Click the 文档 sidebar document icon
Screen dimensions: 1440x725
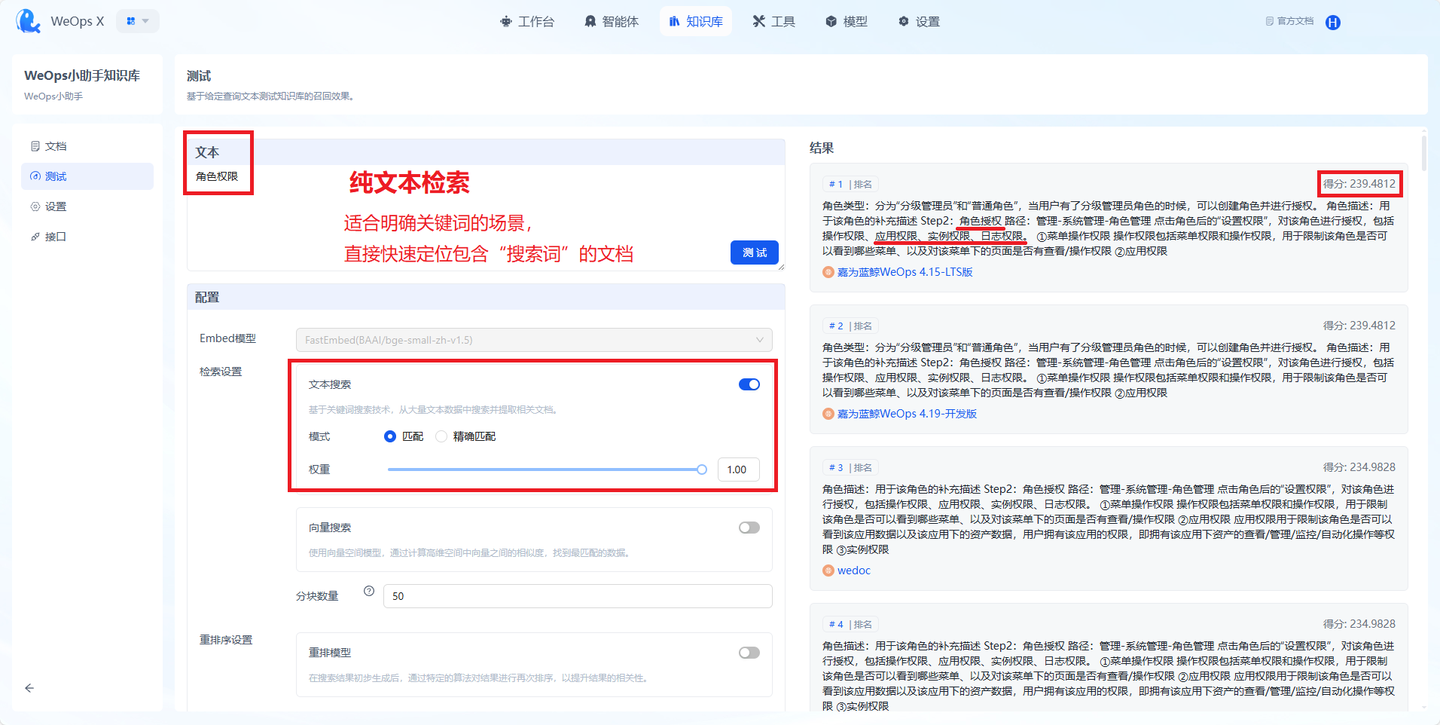pyautogui.click(x=36, y=146)
